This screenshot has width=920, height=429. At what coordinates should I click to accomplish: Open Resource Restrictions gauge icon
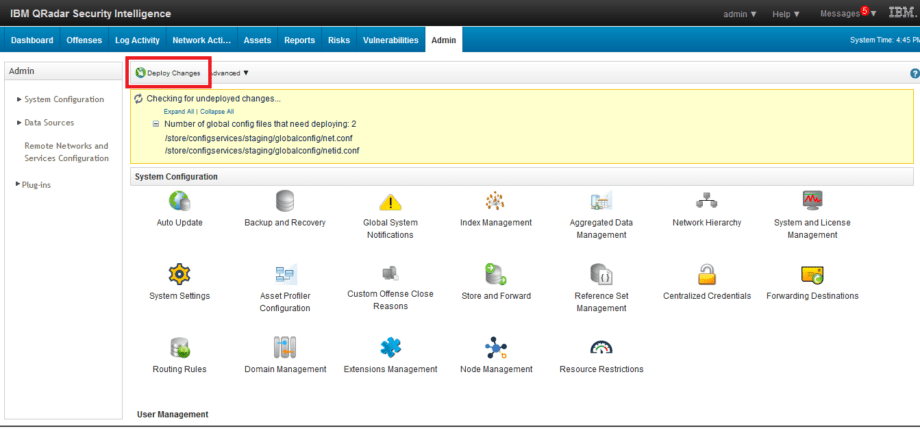click(x=601, y=347)
